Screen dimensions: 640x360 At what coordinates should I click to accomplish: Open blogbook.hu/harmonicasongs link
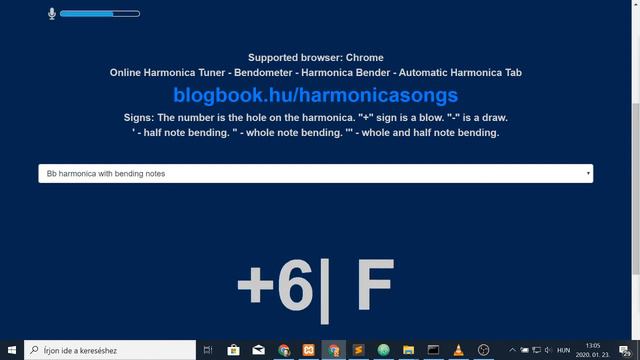coord(316,95)
